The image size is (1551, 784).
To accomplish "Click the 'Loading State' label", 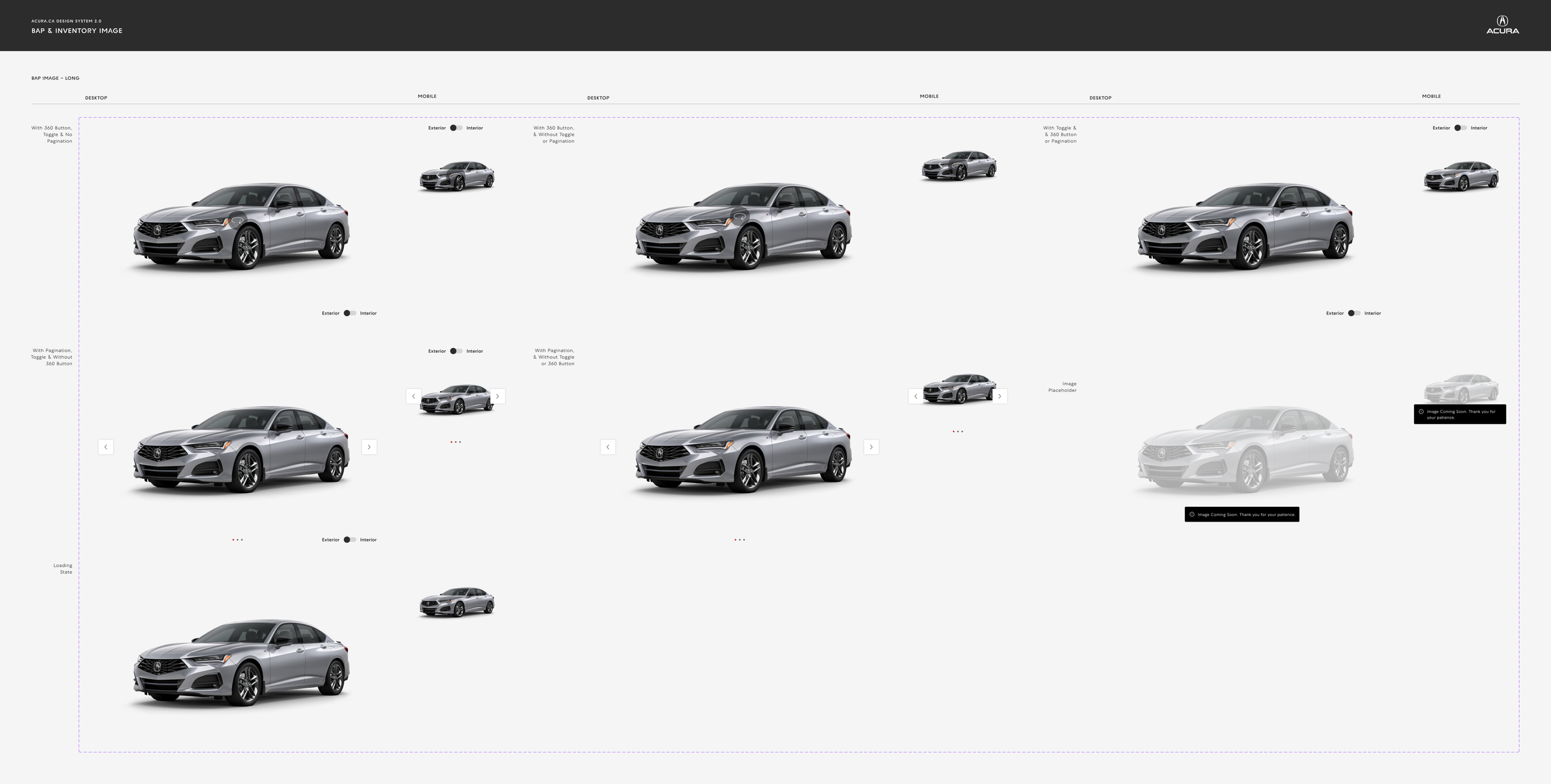I will (x=63, y=569).
